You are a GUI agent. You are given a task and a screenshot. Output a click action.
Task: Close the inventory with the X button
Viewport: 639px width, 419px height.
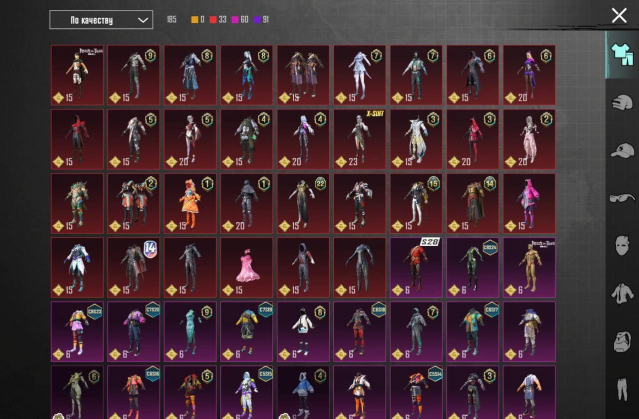[619, 15]
